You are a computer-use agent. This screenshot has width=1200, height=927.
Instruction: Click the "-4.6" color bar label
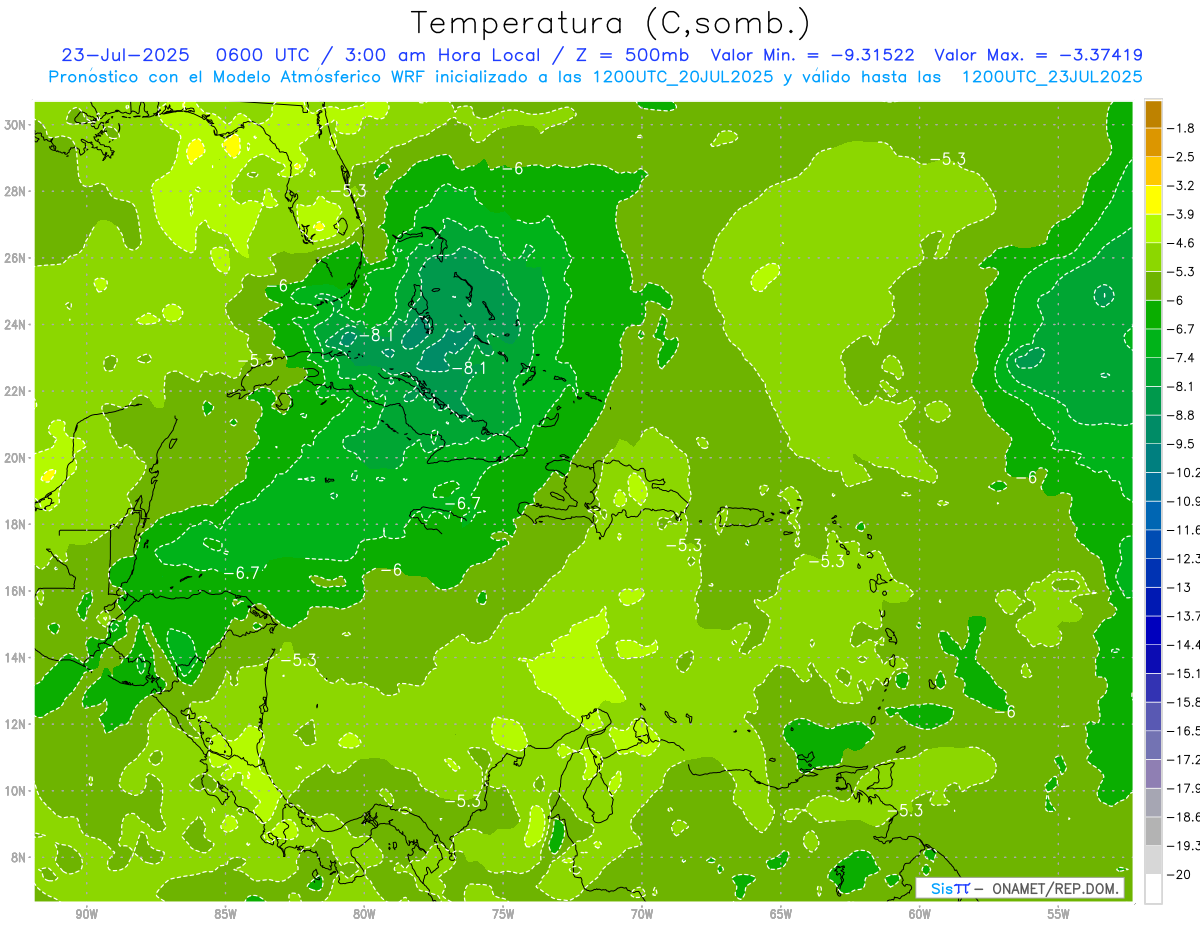click(1182, 242)
